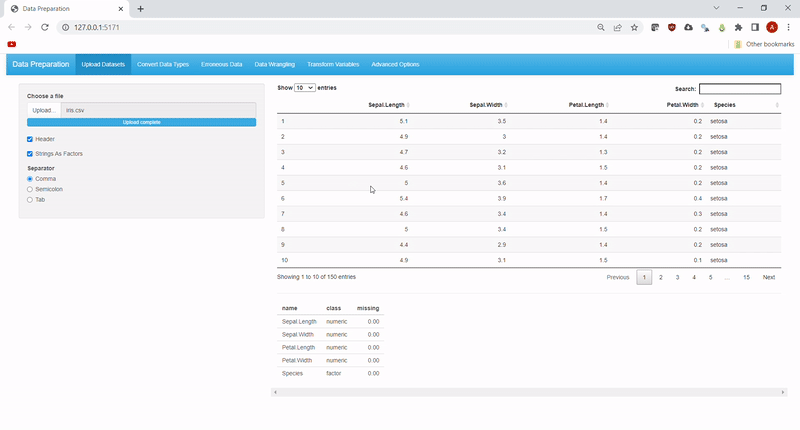
Task: Click the Species row in summary table
Action: (331, 373)
